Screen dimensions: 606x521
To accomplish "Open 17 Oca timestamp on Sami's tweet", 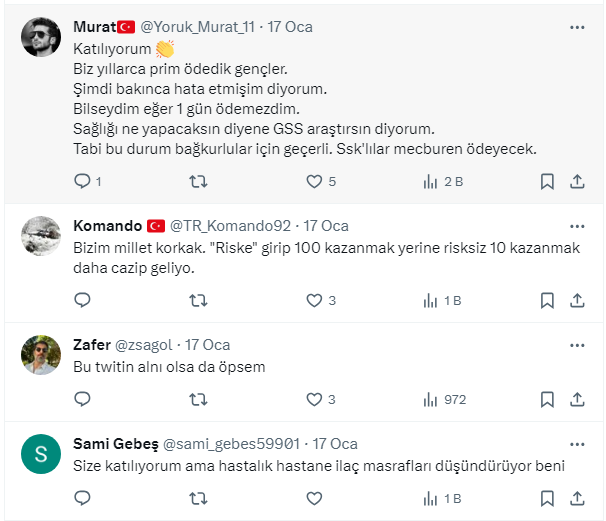I will pos(335,444).
